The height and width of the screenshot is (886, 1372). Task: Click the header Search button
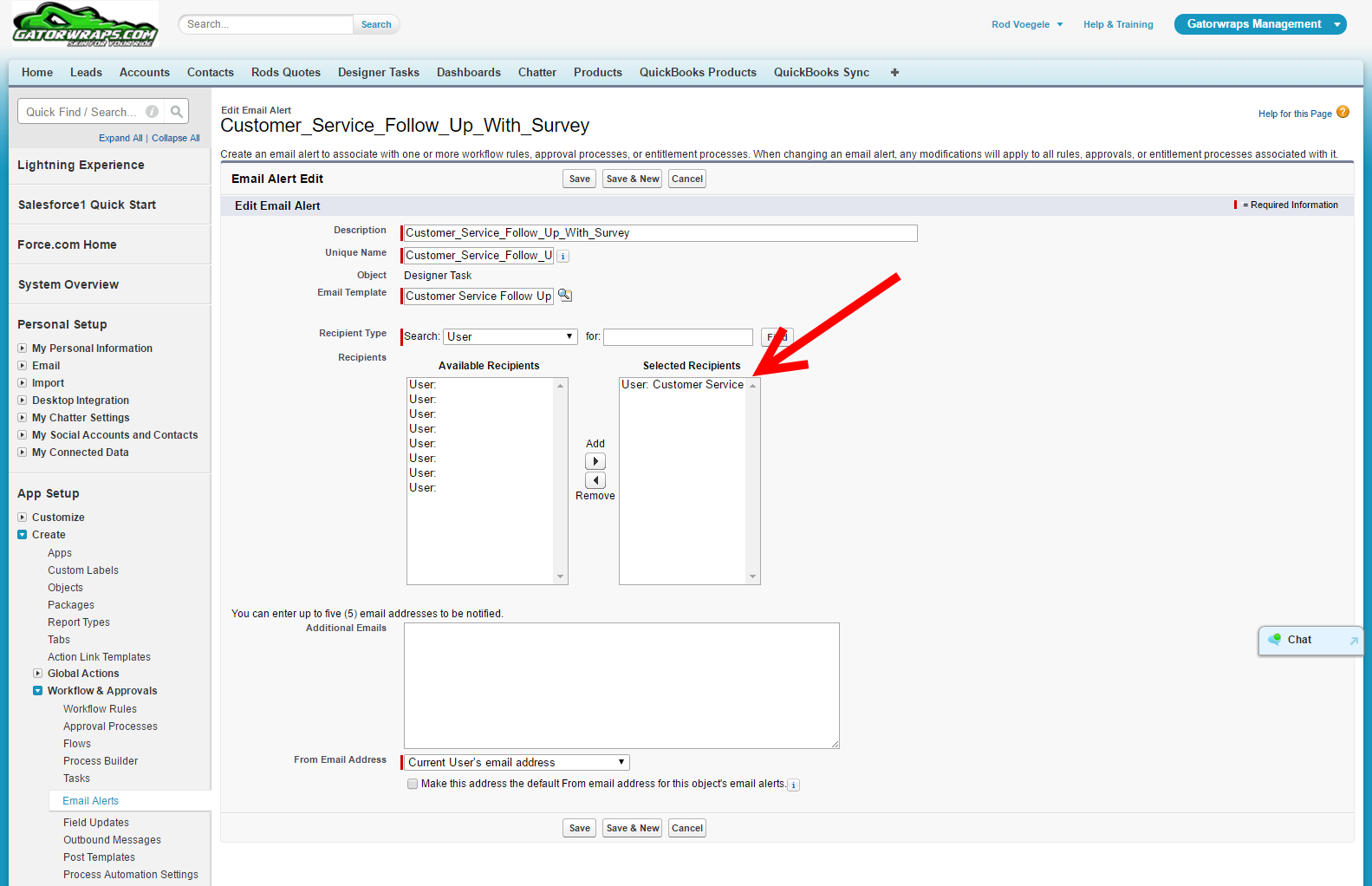point(376,24)
